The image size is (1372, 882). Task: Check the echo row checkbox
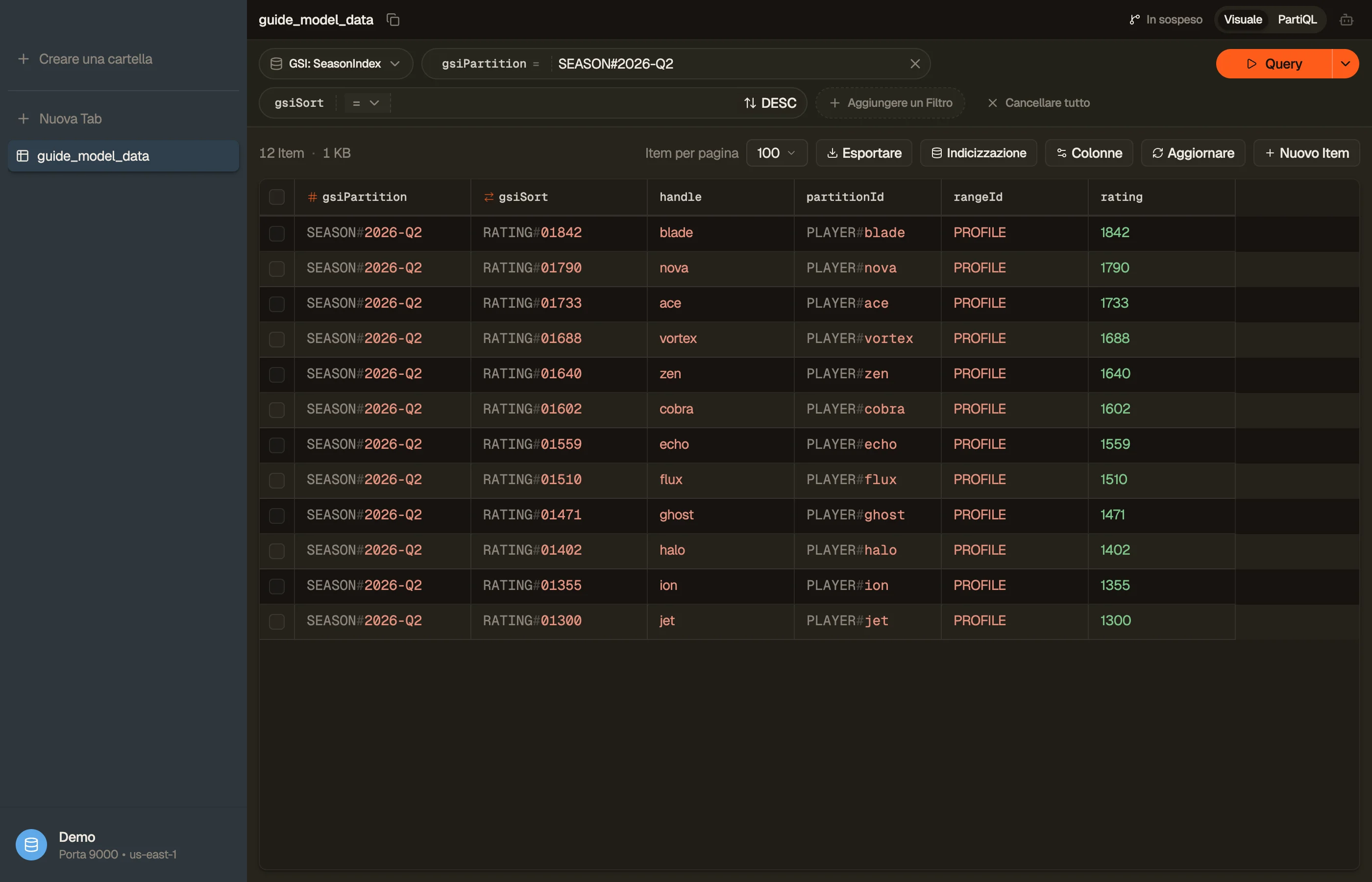click(277, 445)
